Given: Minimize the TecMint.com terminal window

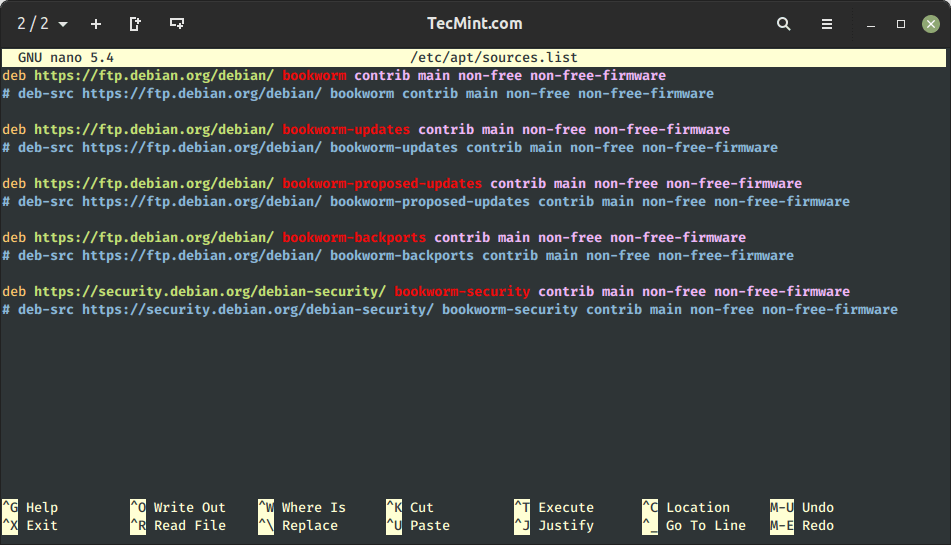Looking at the screenshot, I should [871, 25].
